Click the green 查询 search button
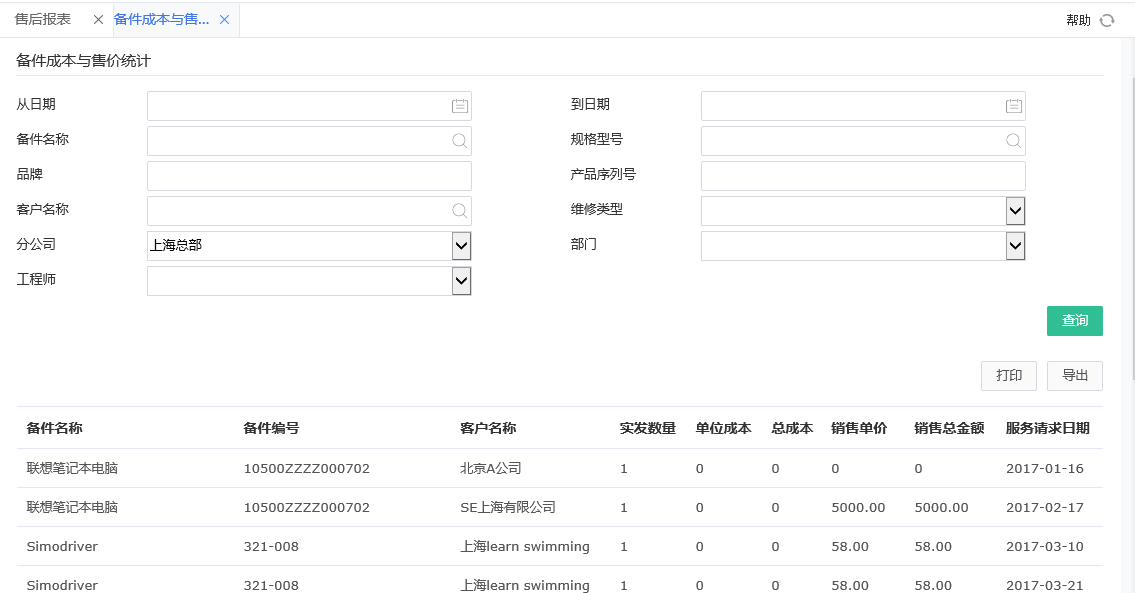Viewport: 1135px width, 593px height. (x=1074, y=320)
